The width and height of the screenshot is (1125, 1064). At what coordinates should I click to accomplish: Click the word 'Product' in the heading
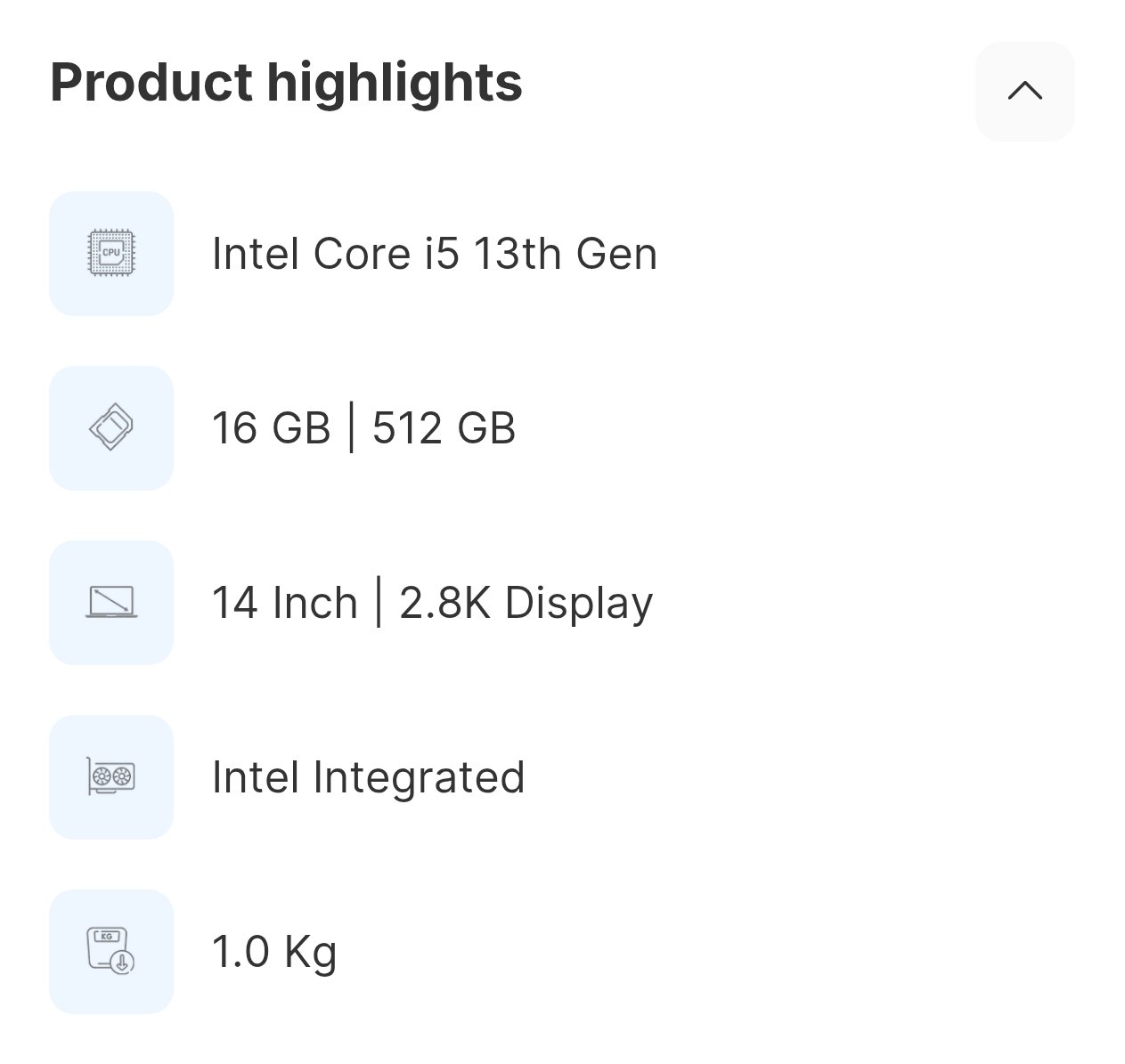click(151, 82)
